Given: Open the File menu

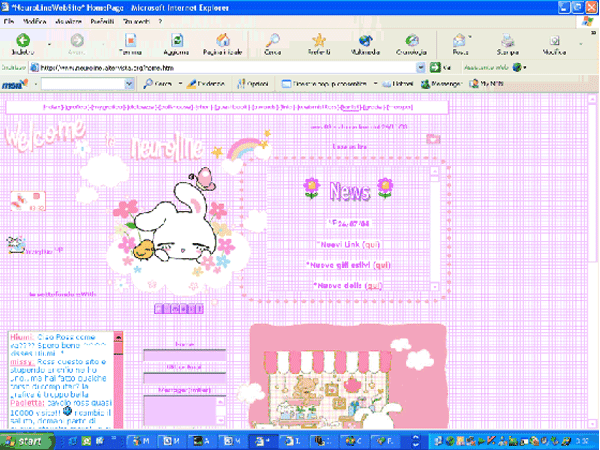Looking at the screenshot, I should pos(9,21).
